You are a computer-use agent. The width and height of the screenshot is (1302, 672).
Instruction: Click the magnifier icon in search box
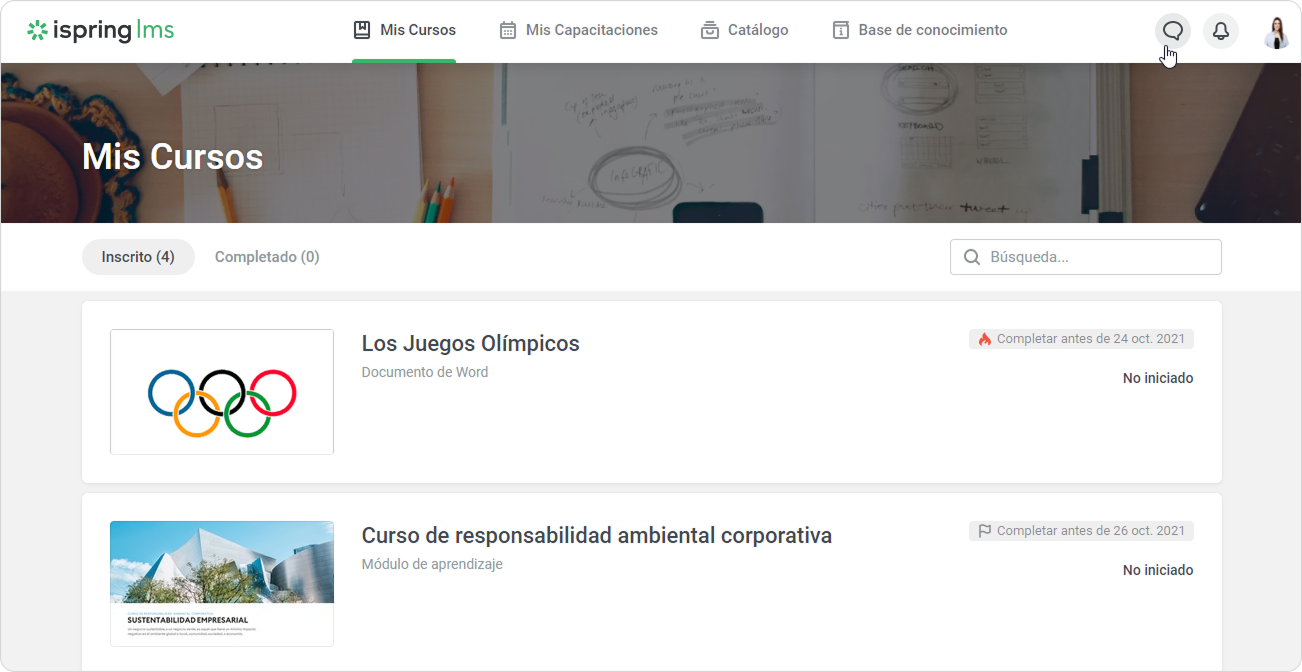971,257
